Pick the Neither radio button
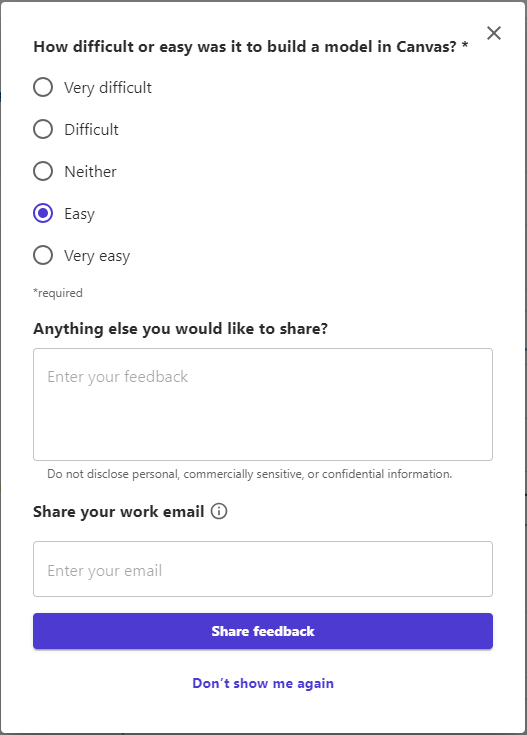 43,171
